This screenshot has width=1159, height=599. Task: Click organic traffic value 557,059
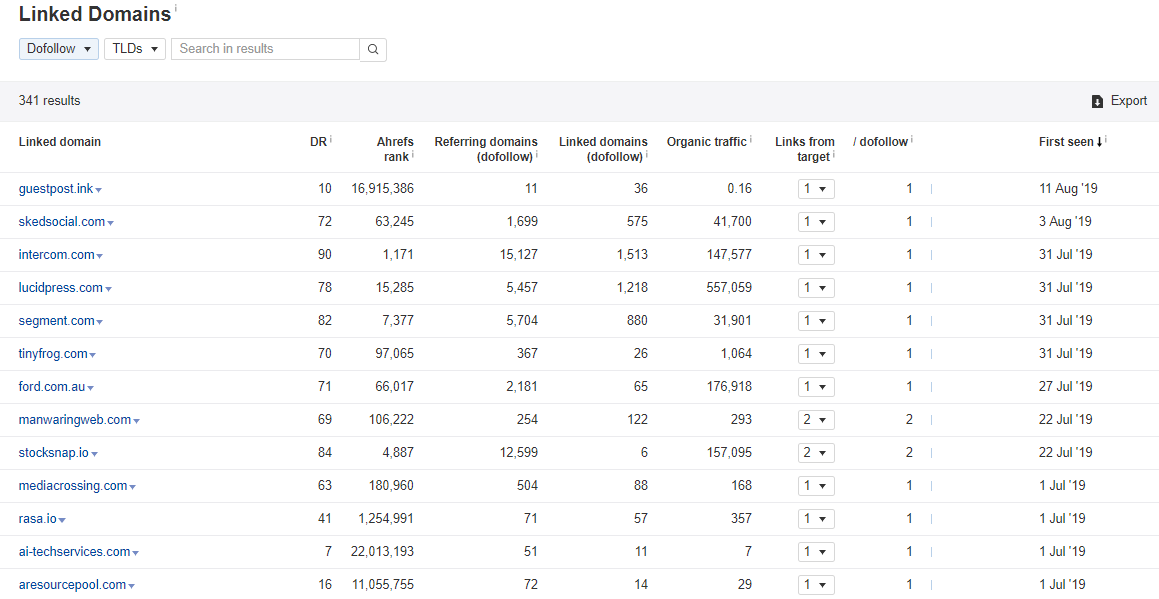pos(729,288)
